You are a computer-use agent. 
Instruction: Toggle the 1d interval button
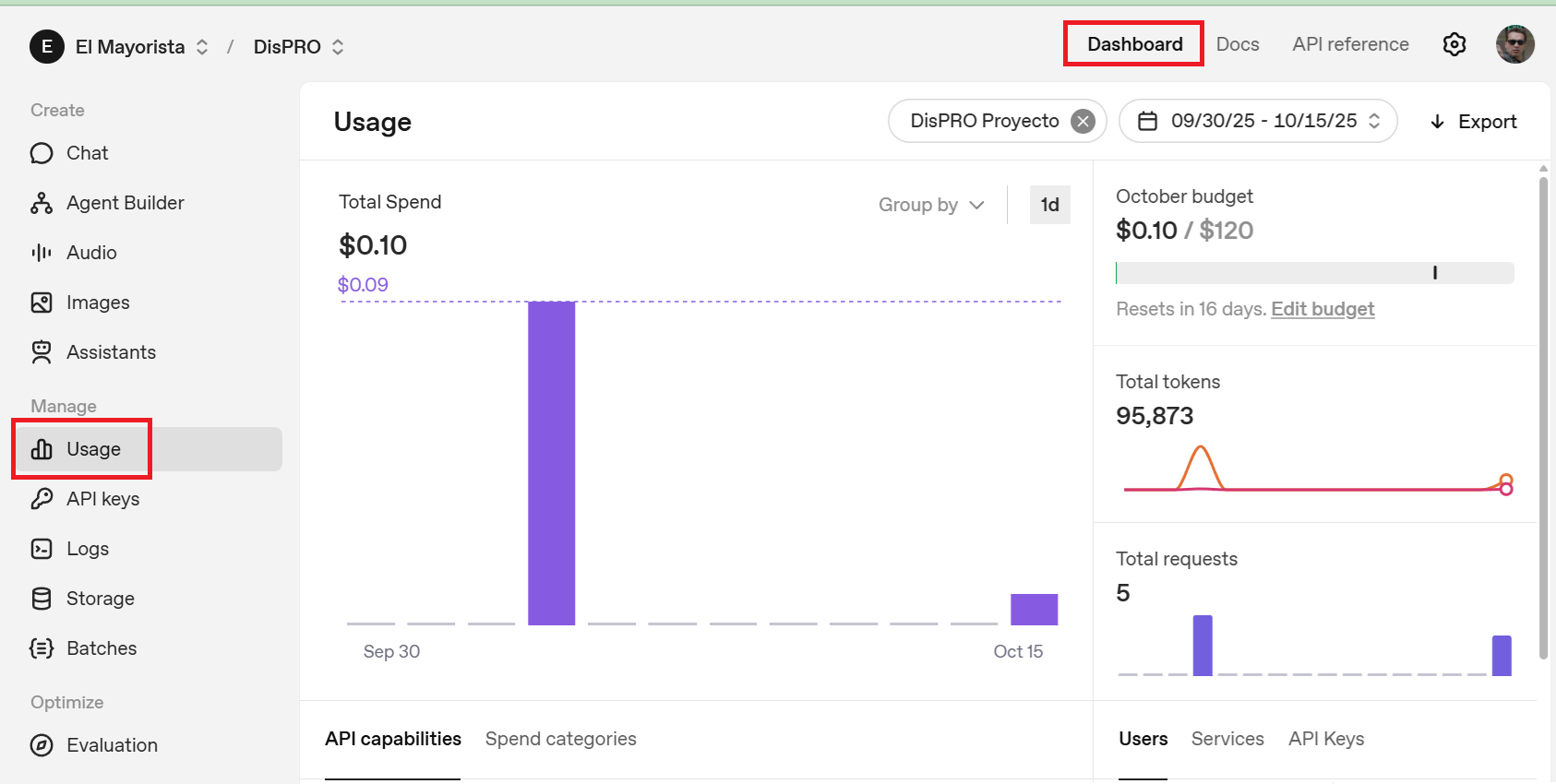[x=1049, y=205]
